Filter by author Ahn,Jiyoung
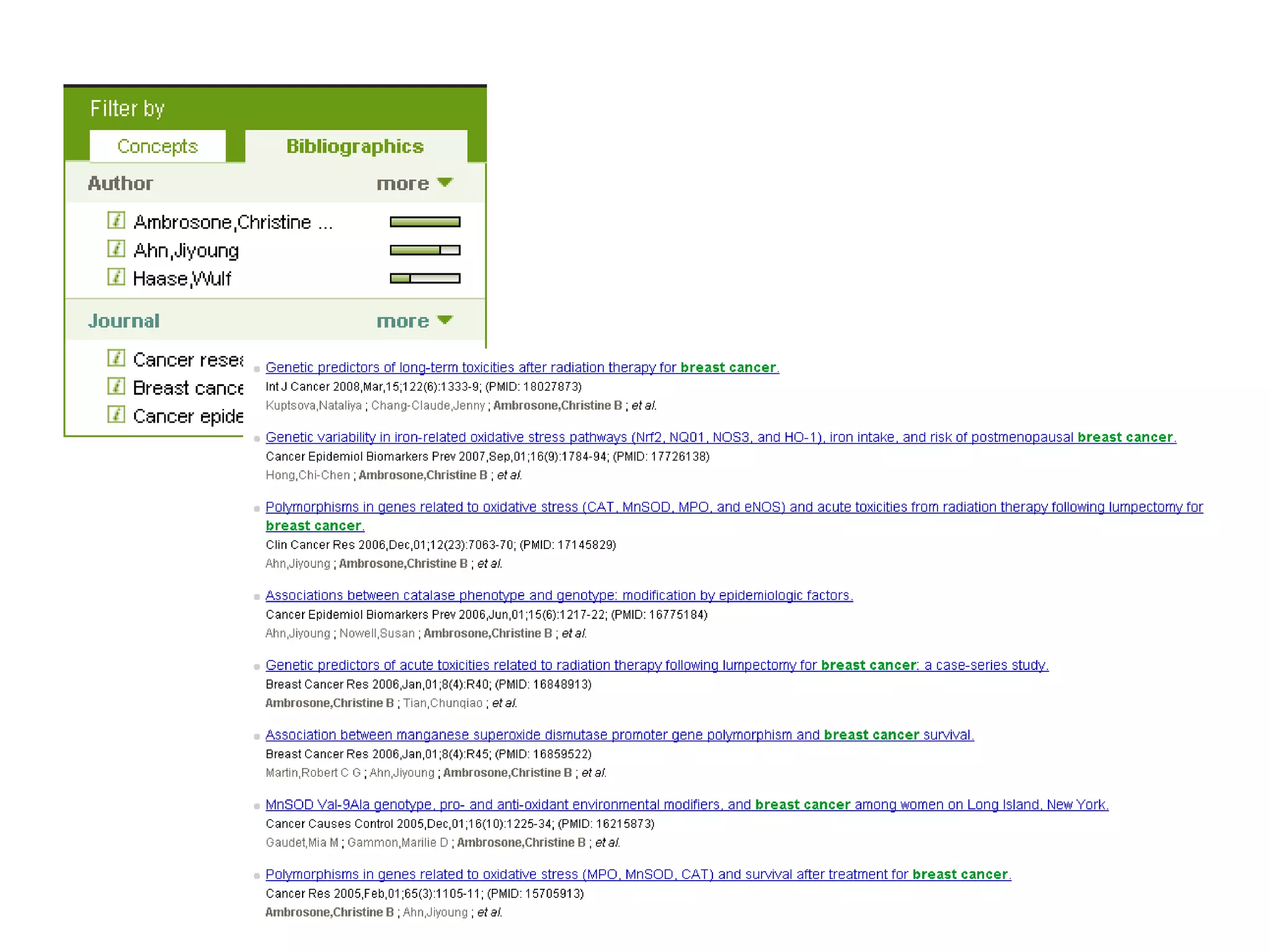Image resolution: width=1270 pixels, height=952 pixels. point(186,250)
